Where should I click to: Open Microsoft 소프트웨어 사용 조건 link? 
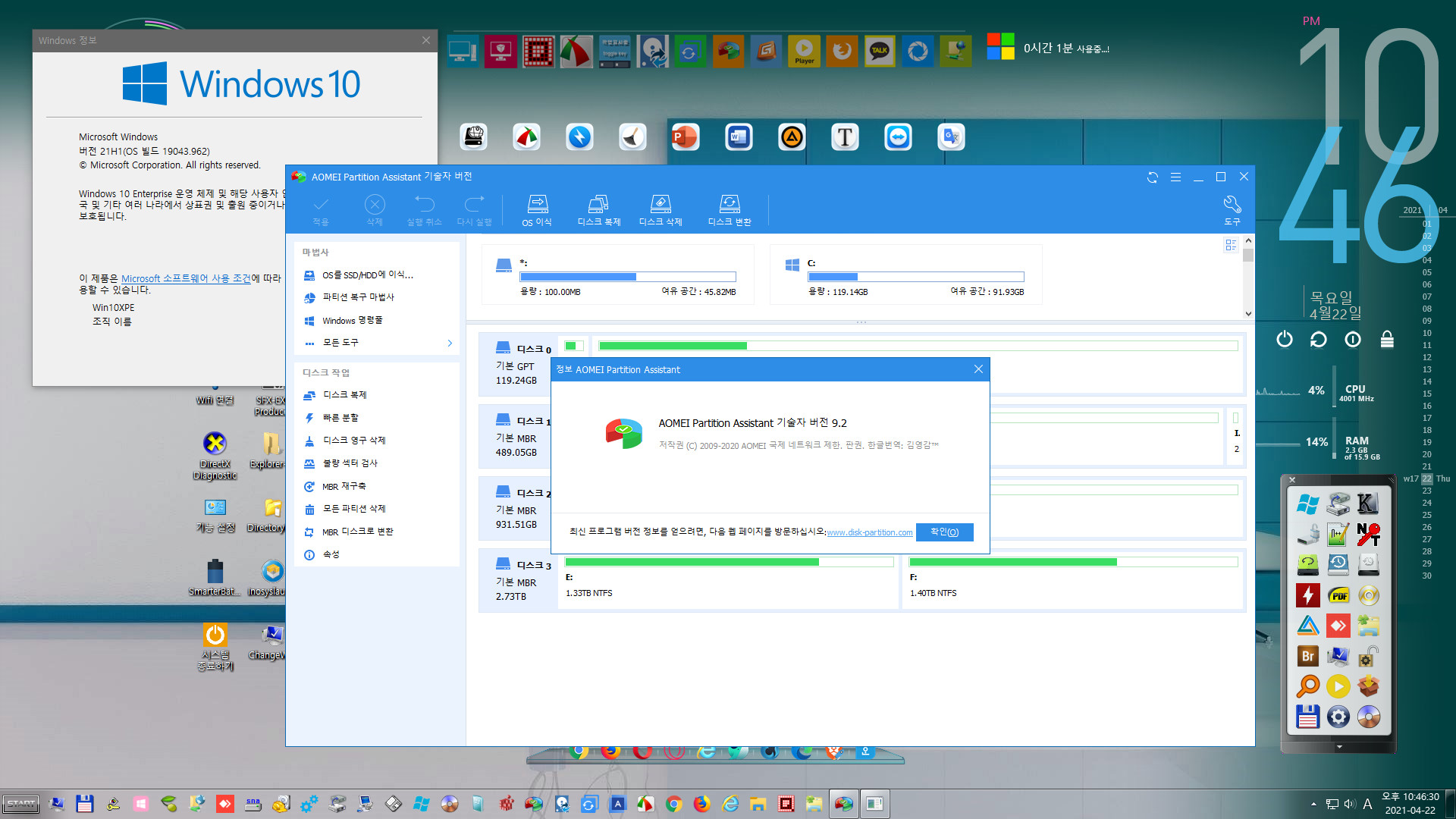pos(186,278)
